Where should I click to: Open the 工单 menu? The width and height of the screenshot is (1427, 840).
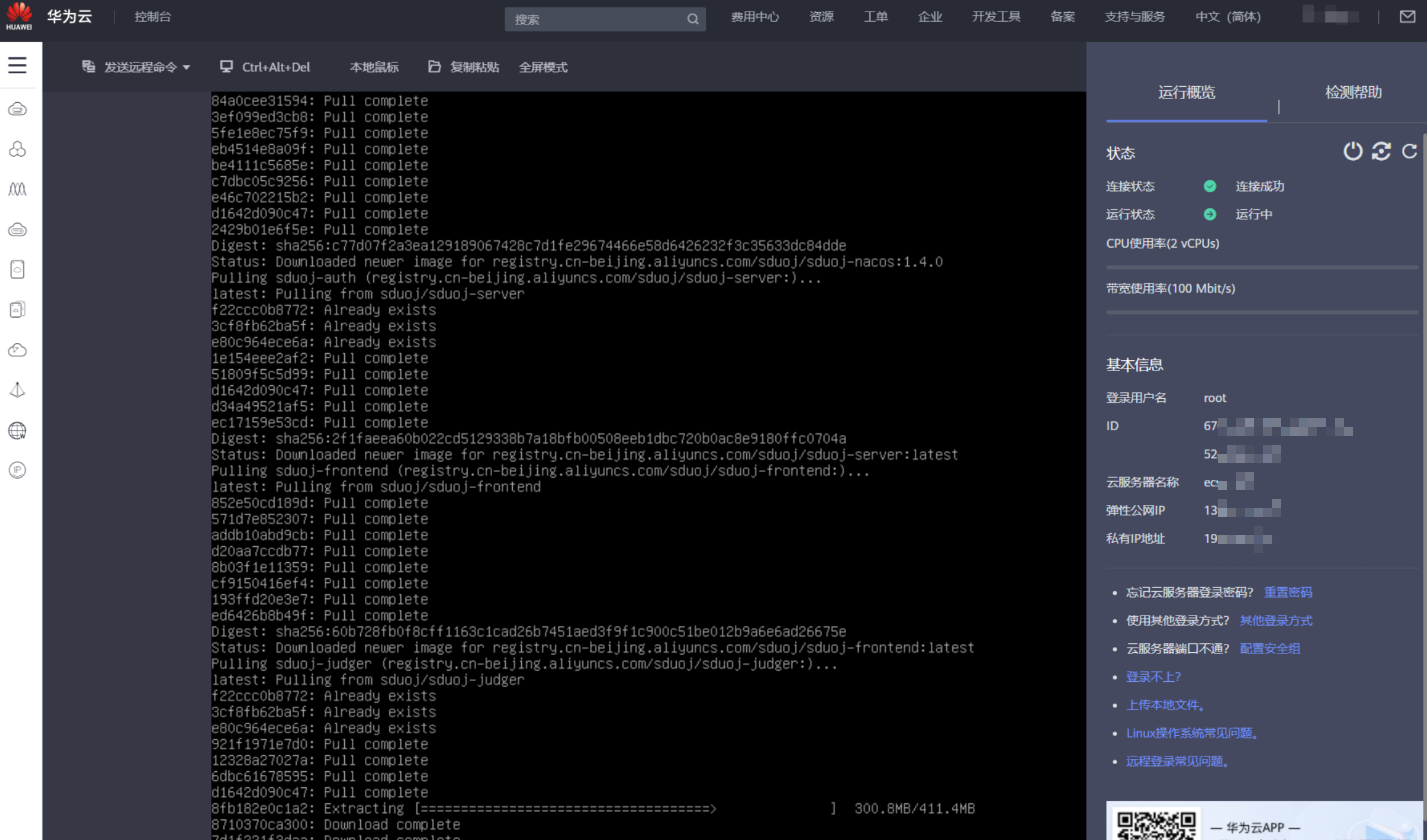pyautogui.click(x=876, y=17)
